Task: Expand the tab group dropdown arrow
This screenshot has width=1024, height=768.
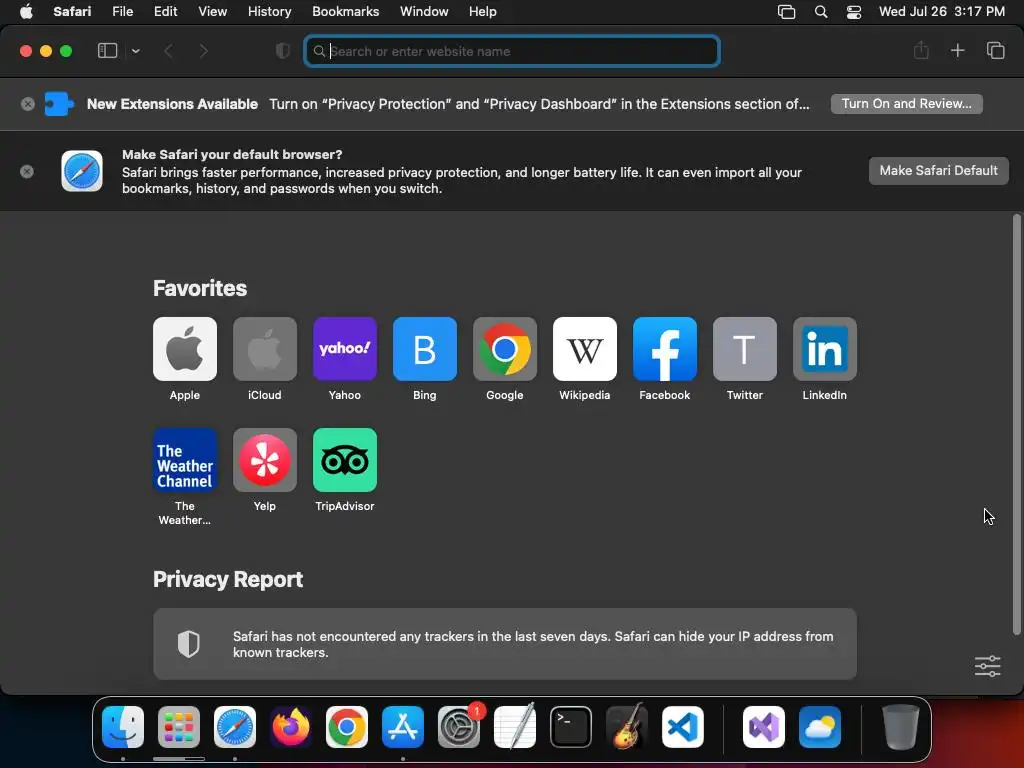Action: click(135, 50)
